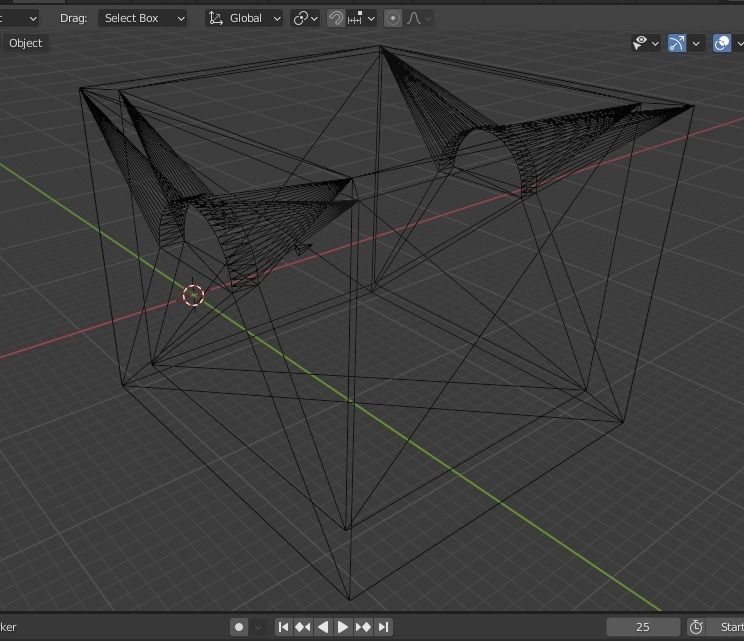Viewport: 744px width, 641px height.
Task: Open the Select Box drag dropdown
Action: click(142, 19)
